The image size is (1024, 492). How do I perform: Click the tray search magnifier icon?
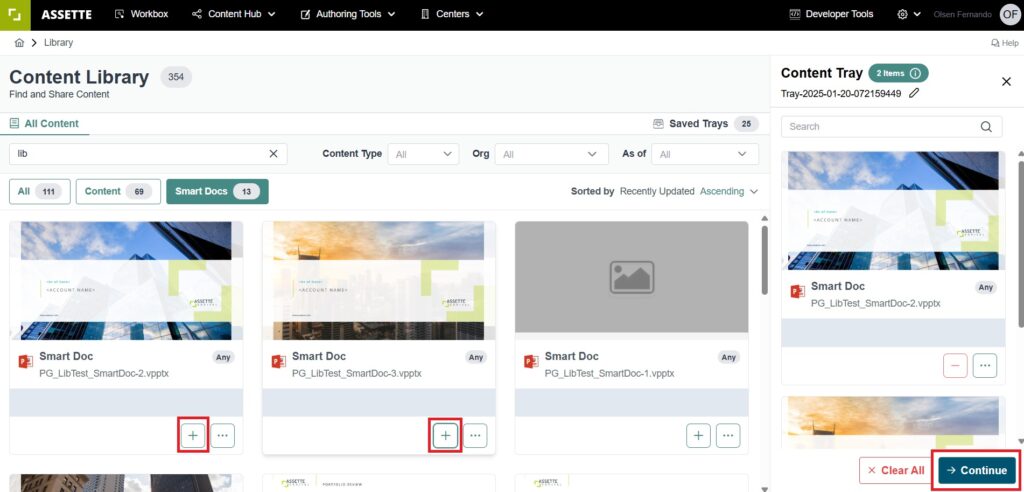click(986, 127)
